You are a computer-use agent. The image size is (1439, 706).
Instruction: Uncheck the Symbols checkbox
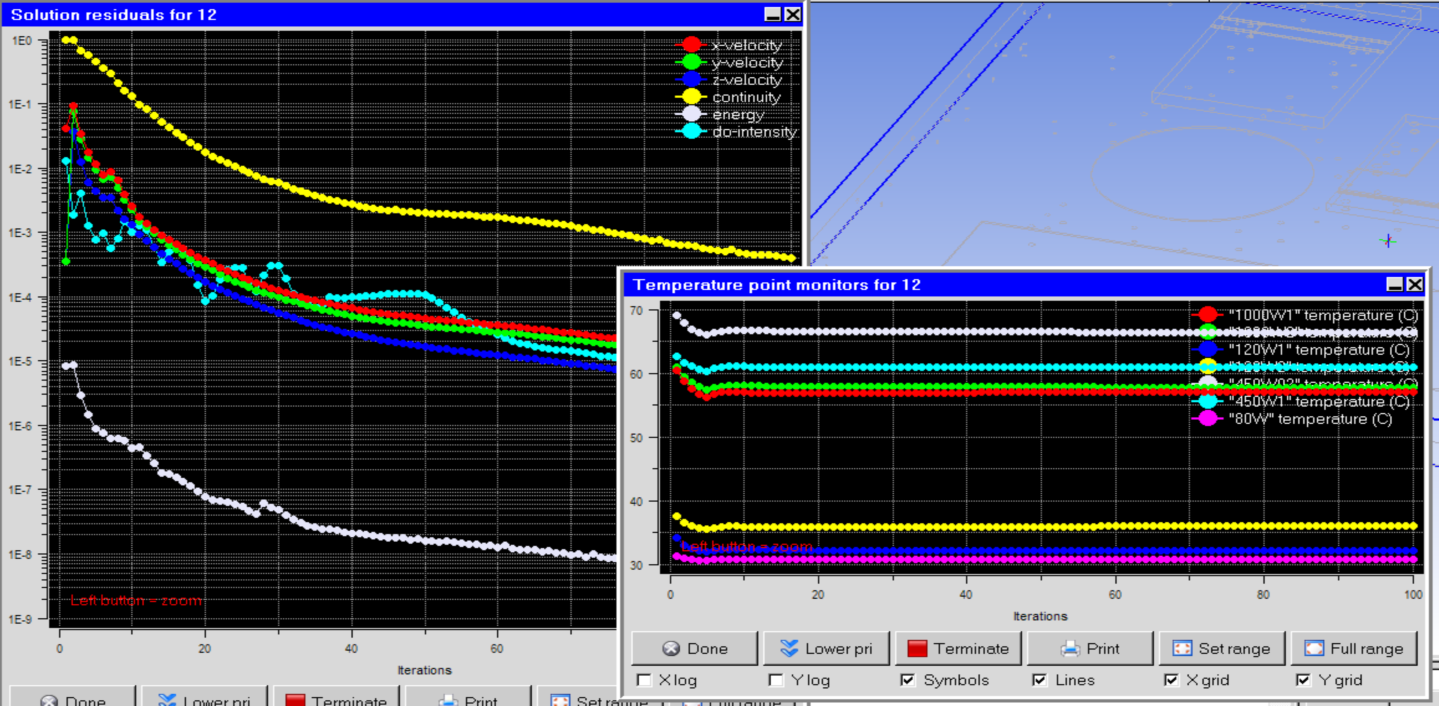[908, 680]
